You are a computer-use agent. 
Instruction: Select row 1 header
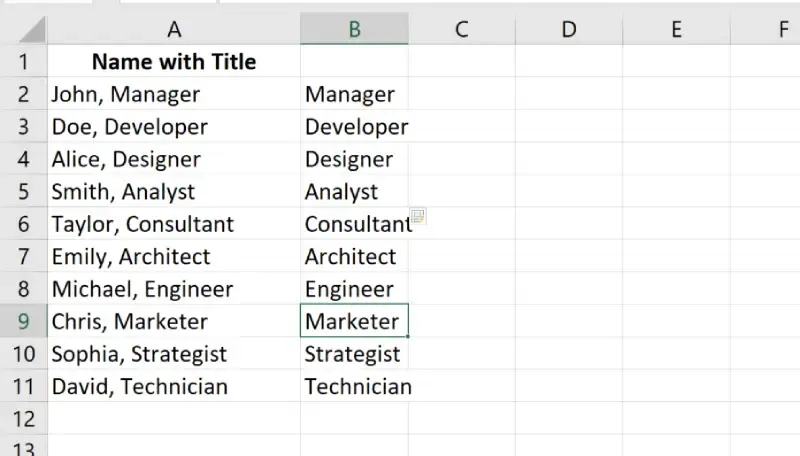[23, 62]
